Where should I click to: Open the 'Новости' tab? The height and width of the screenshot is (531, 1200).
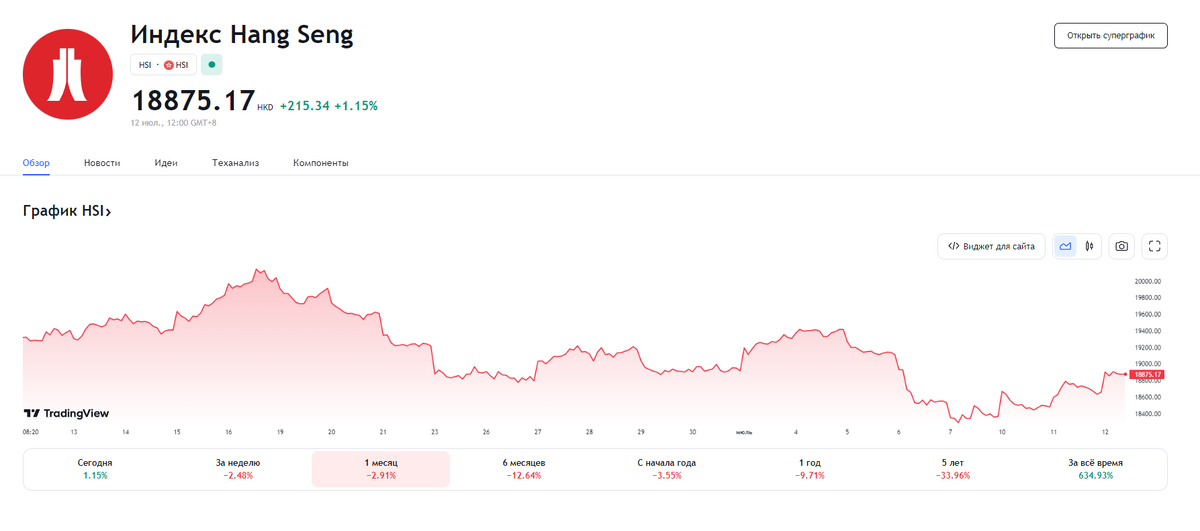pyautogui.click(x=102, y=163)
